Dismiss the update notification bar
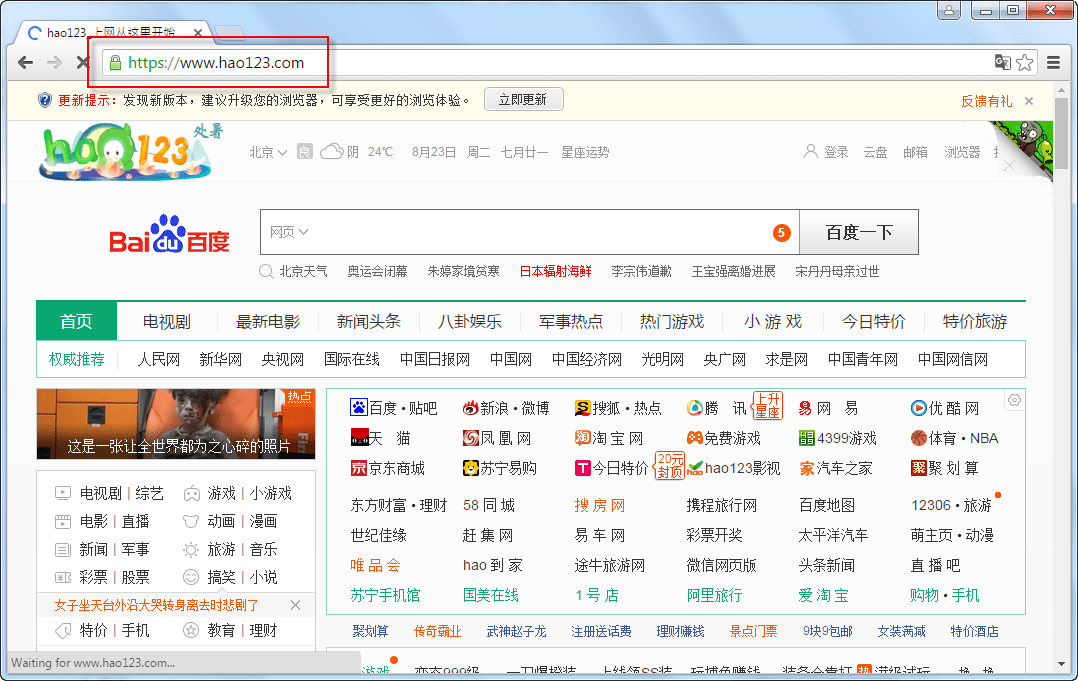The height and width of the screenshot is (681, 1078). (1028, 101)
